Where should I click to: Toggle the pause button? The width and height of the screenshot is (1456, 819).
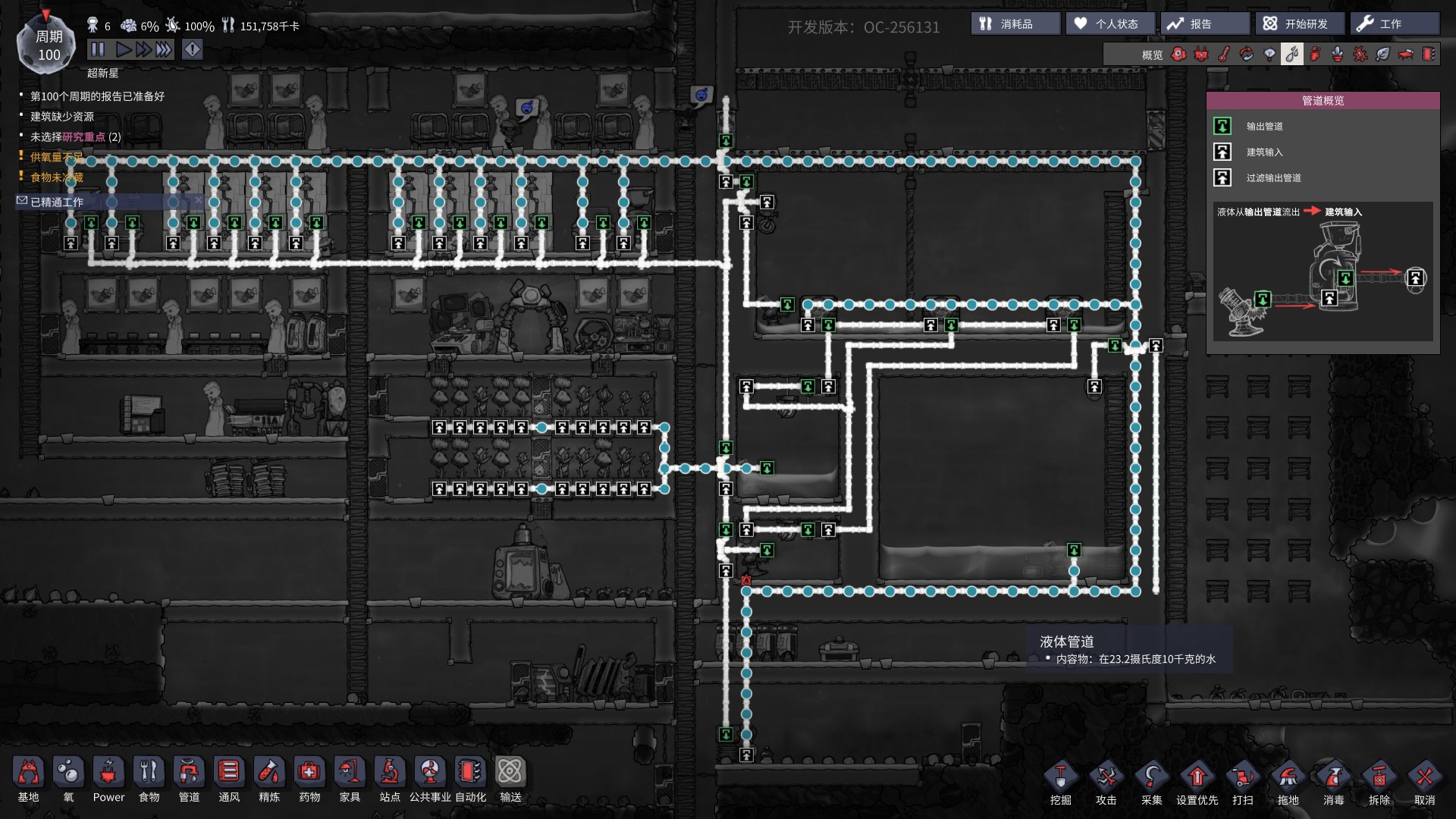pos(98,50)
